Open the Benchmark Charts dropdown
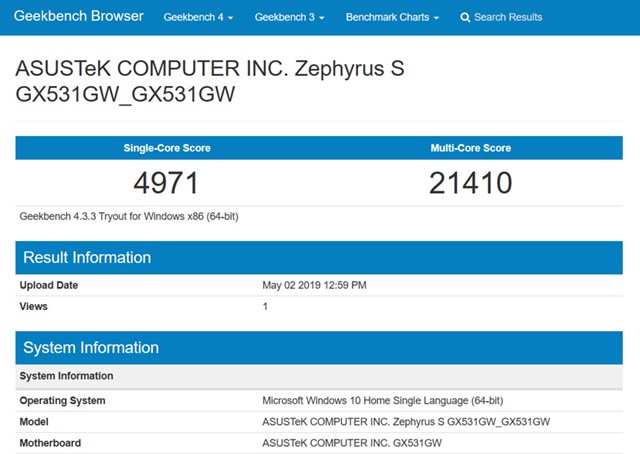This screenshot has height=454, width=640. [392, 17]
